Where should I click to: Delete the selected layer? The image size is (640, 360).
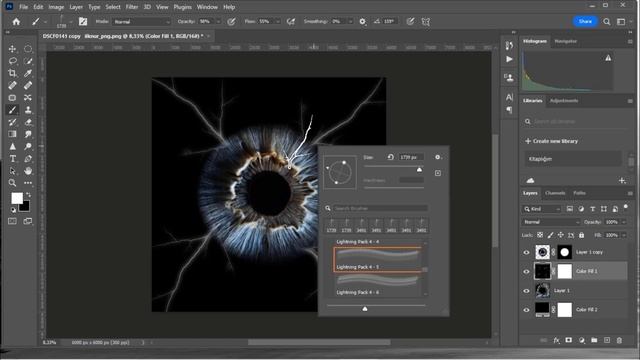(620, 340)
